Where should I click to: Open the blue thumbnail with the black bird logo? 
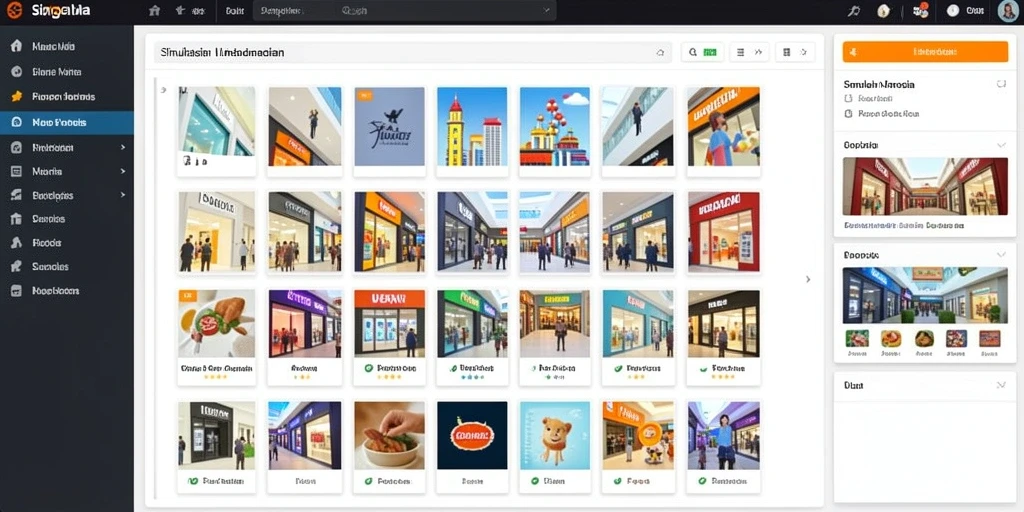point(389,127)
